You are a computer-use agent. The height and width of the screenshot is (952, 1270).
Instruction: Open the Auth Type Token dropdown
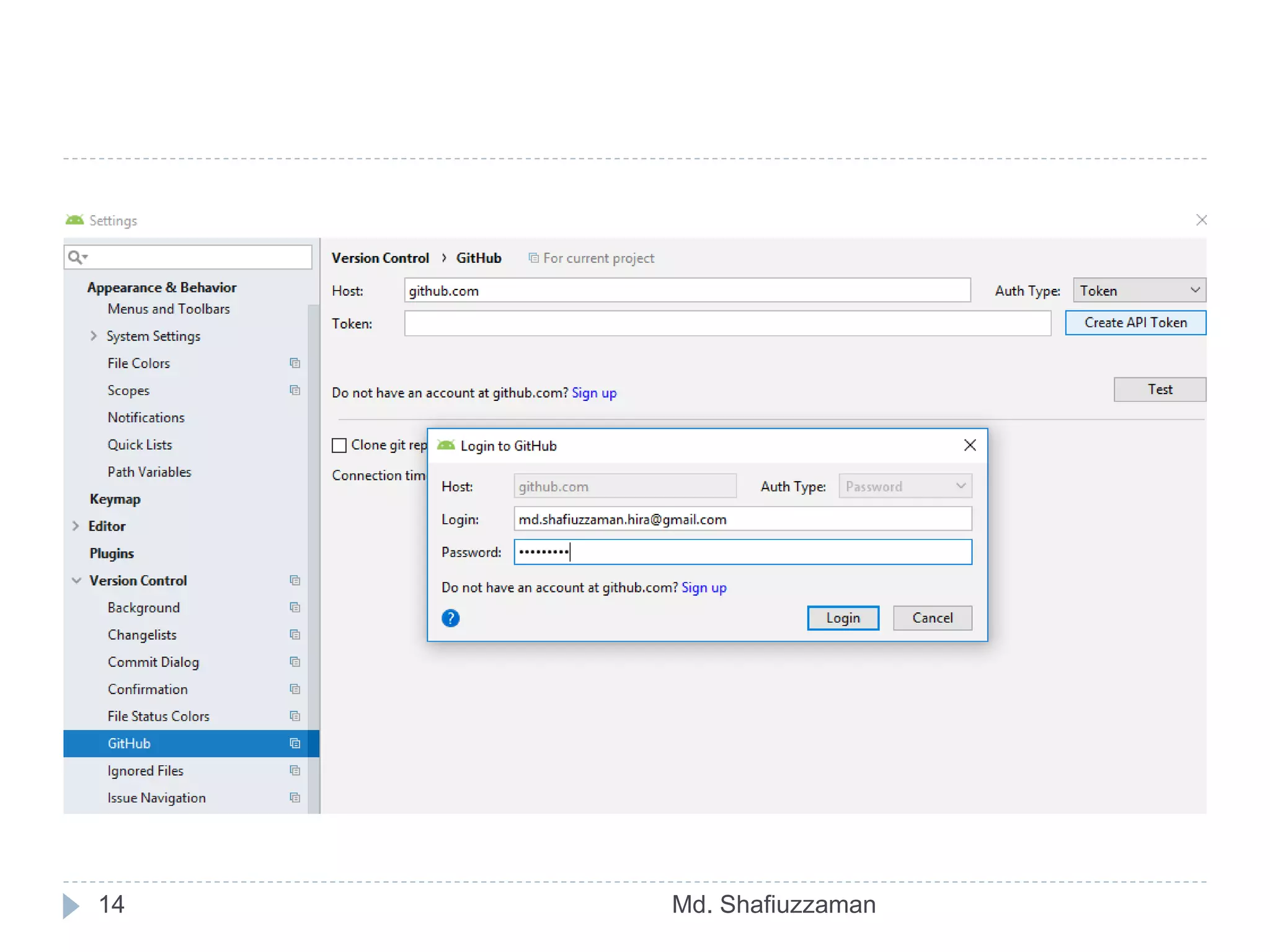tap(1139, 291)
